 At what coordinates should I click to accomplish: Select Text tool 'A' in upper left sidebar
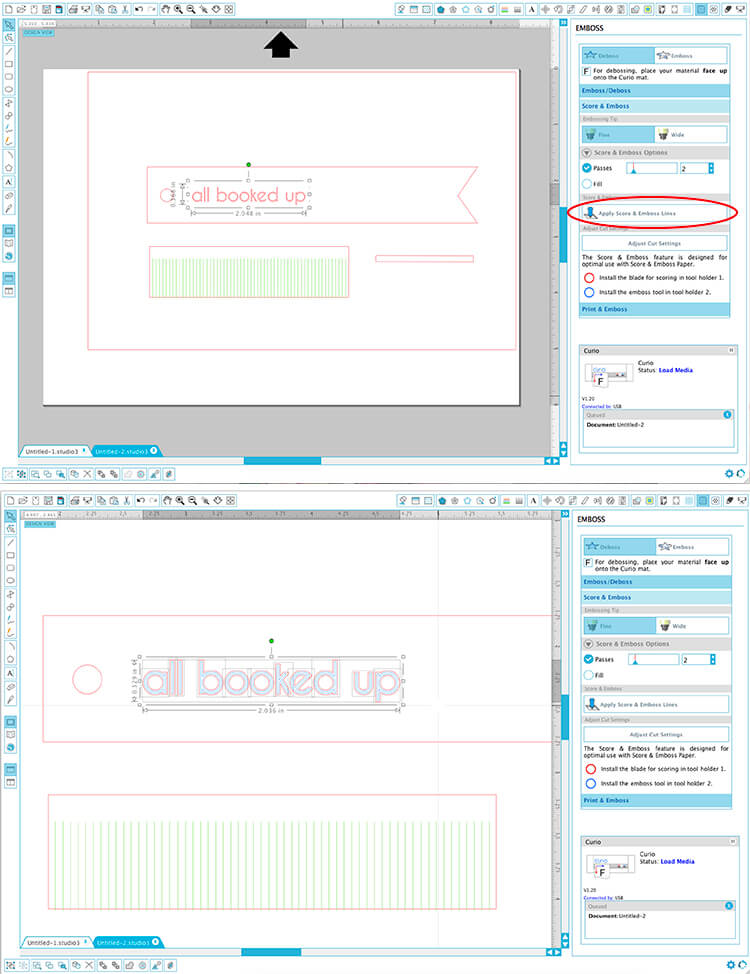pos(9,182)
